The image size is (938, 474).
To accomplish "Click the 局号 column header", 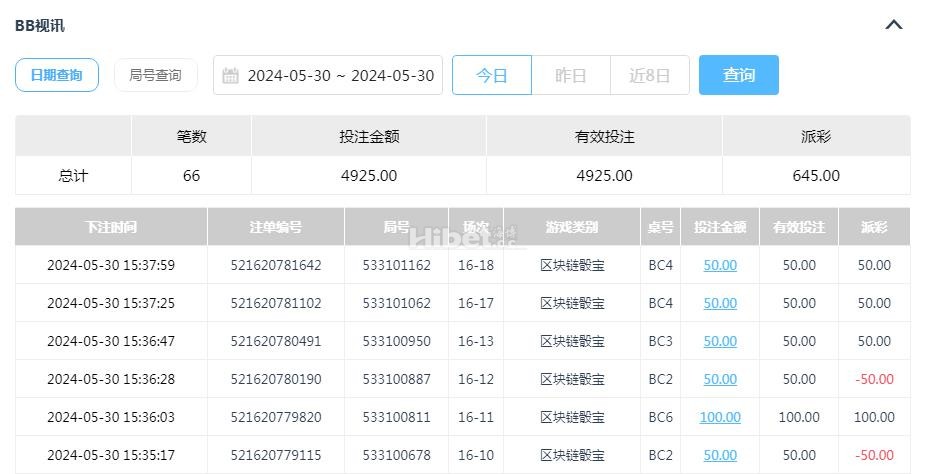I will (x=397, y=227).
